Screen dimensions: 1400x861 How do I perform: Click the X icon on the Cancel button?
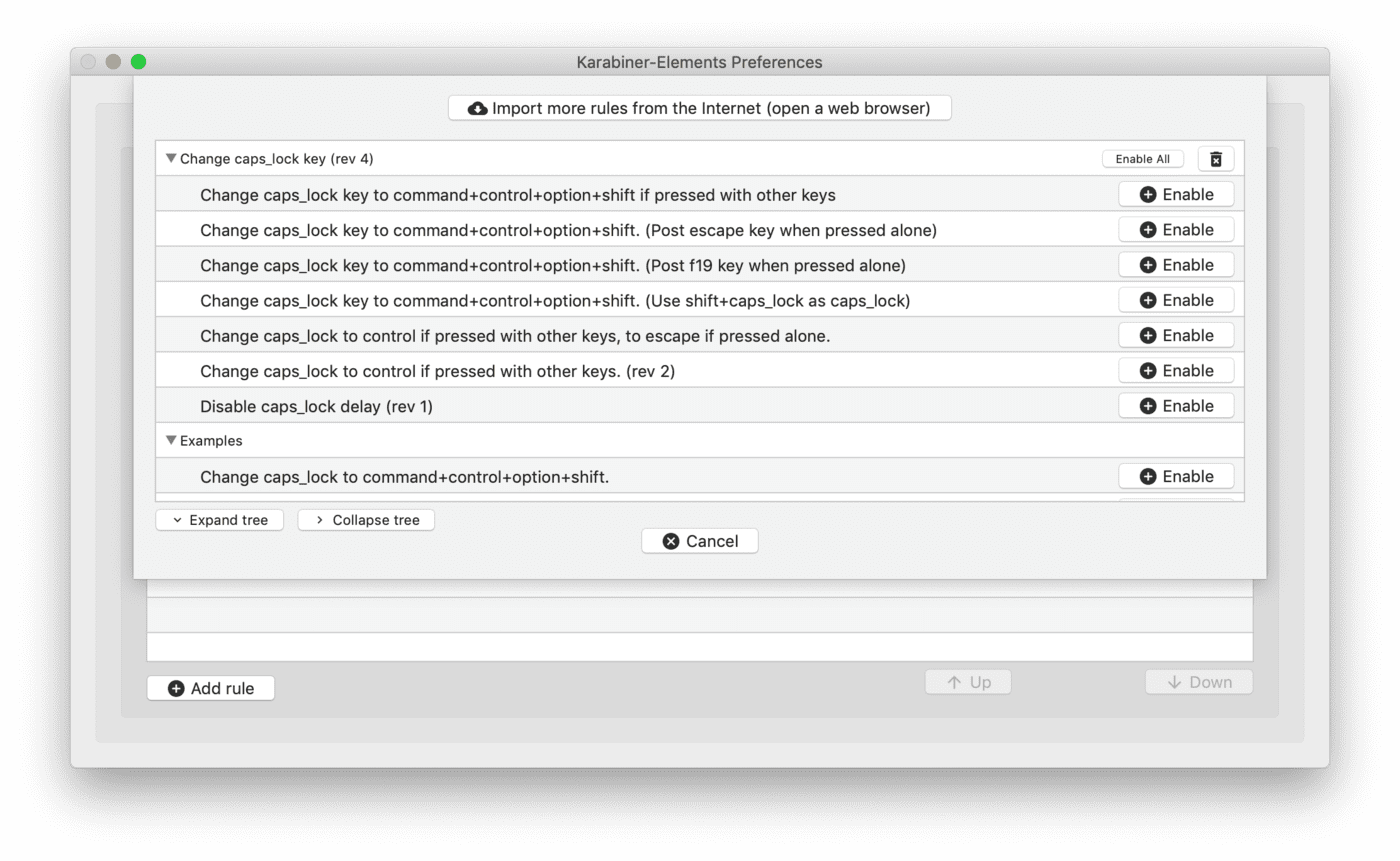pyautogui.click(x=671, y=541)
